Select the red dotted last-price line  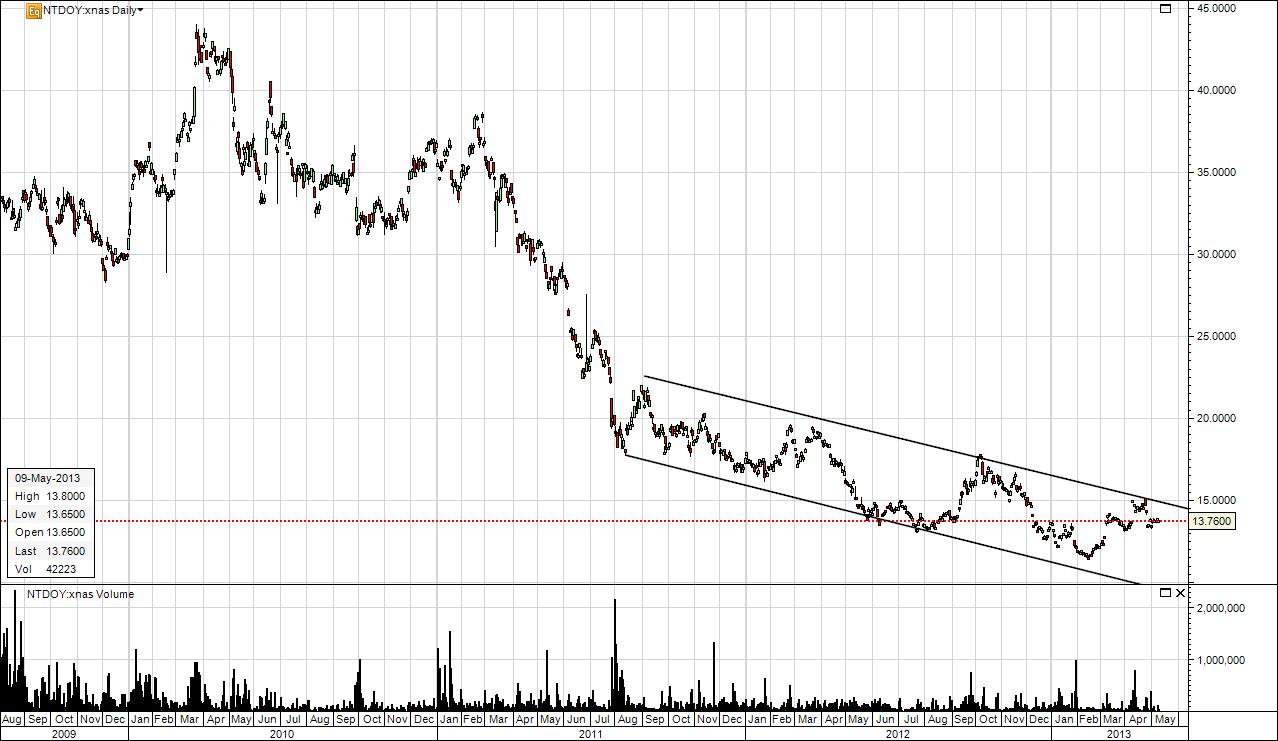point(595,521)
